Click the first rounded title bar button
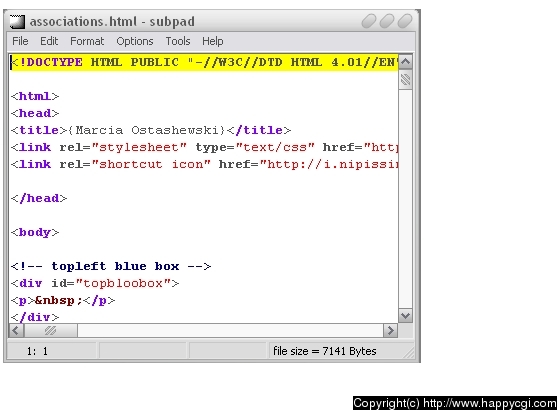Screen dimensions: 557x410 pyautogui.click(x=369, y=21)
